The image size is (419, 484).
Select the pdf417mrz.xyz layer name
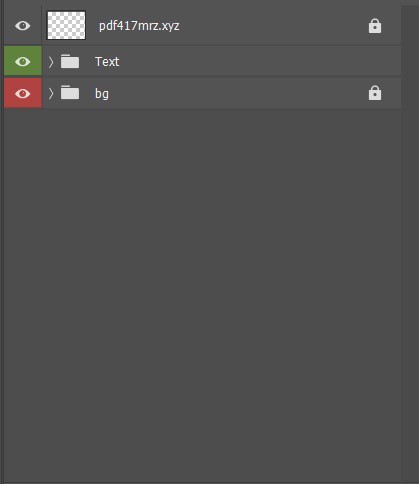(139, 26)
